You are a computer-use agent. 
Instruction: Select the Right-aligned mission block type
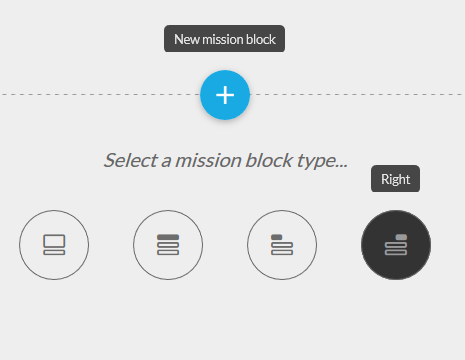click(396, 245)
